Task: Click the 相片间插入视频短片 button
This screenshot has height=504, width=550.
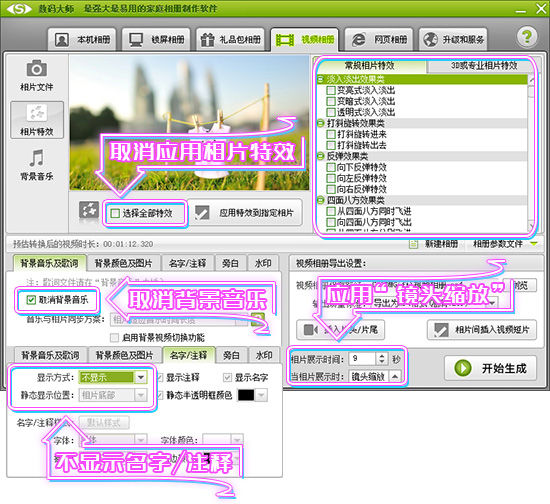Action: tap(482, 330)
